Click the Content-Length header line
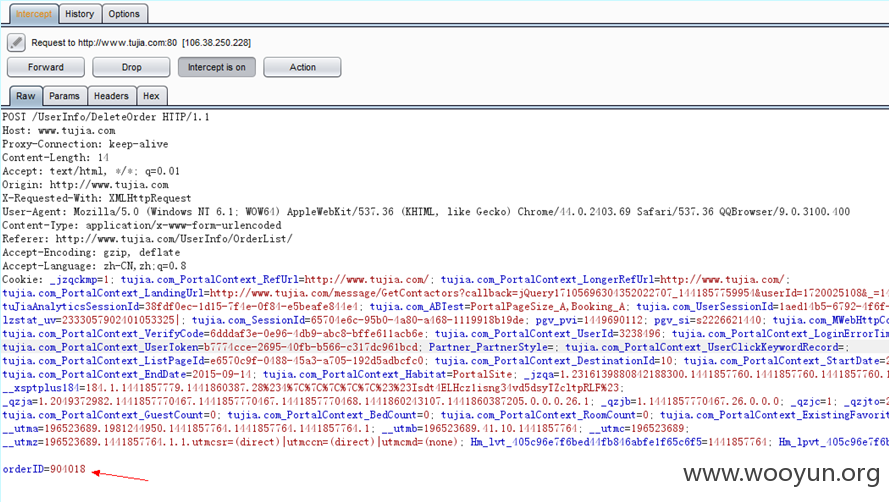 [x=56, y=158]
